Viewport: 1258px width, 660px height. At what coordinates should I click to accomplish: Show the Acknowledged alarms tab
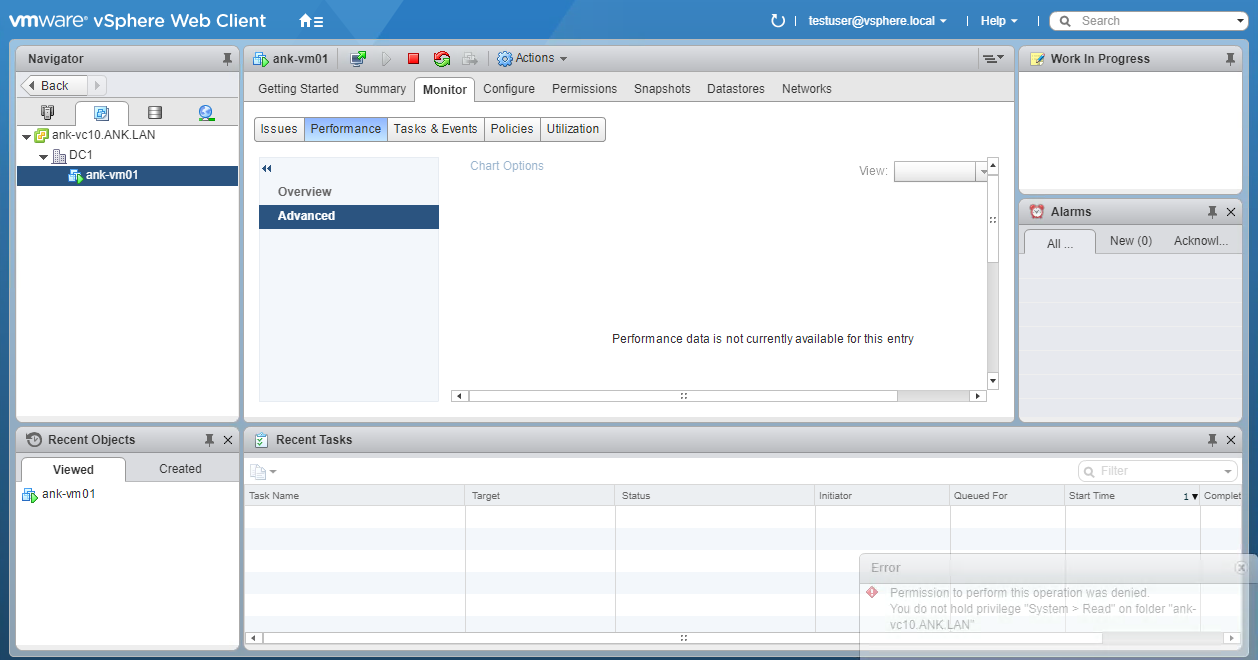pos(1201,241)
